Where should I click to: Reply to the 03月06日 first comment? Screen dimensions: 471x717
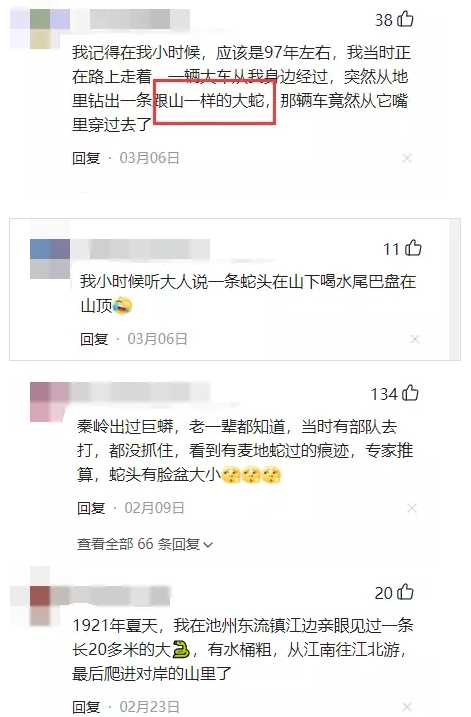[x=86, y=158]
